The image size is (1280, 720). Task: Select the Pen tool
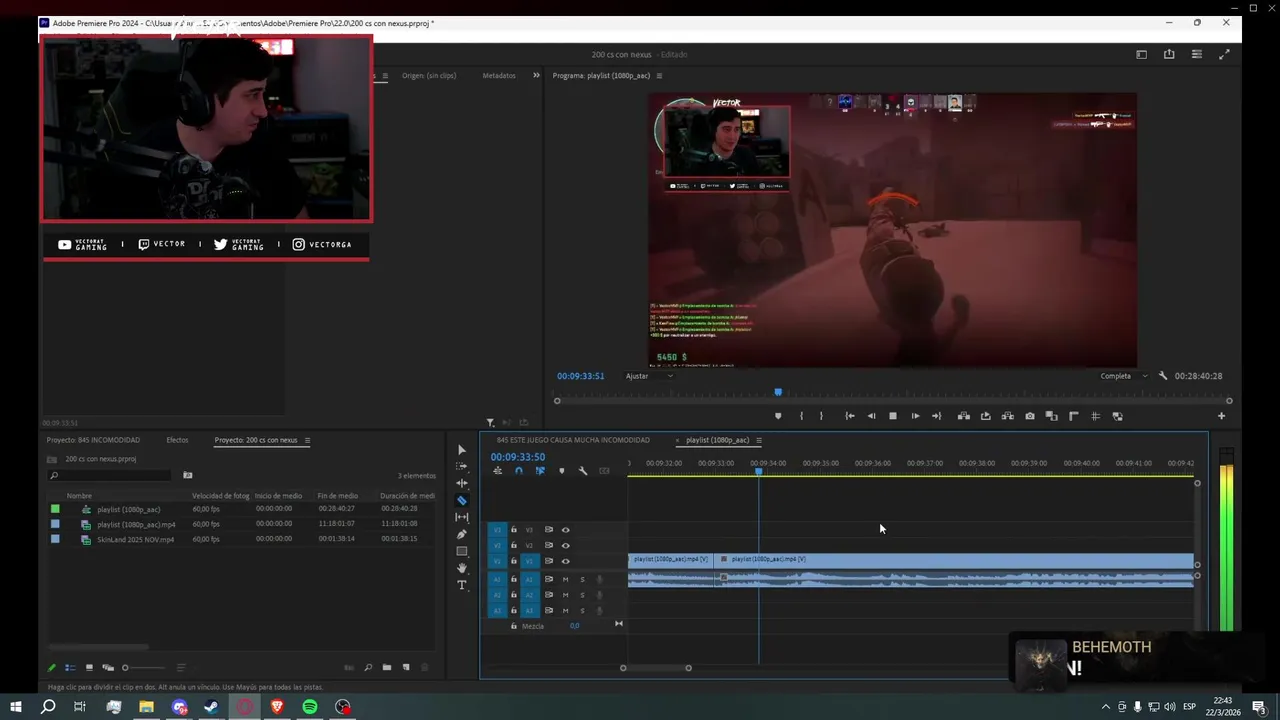461,535
